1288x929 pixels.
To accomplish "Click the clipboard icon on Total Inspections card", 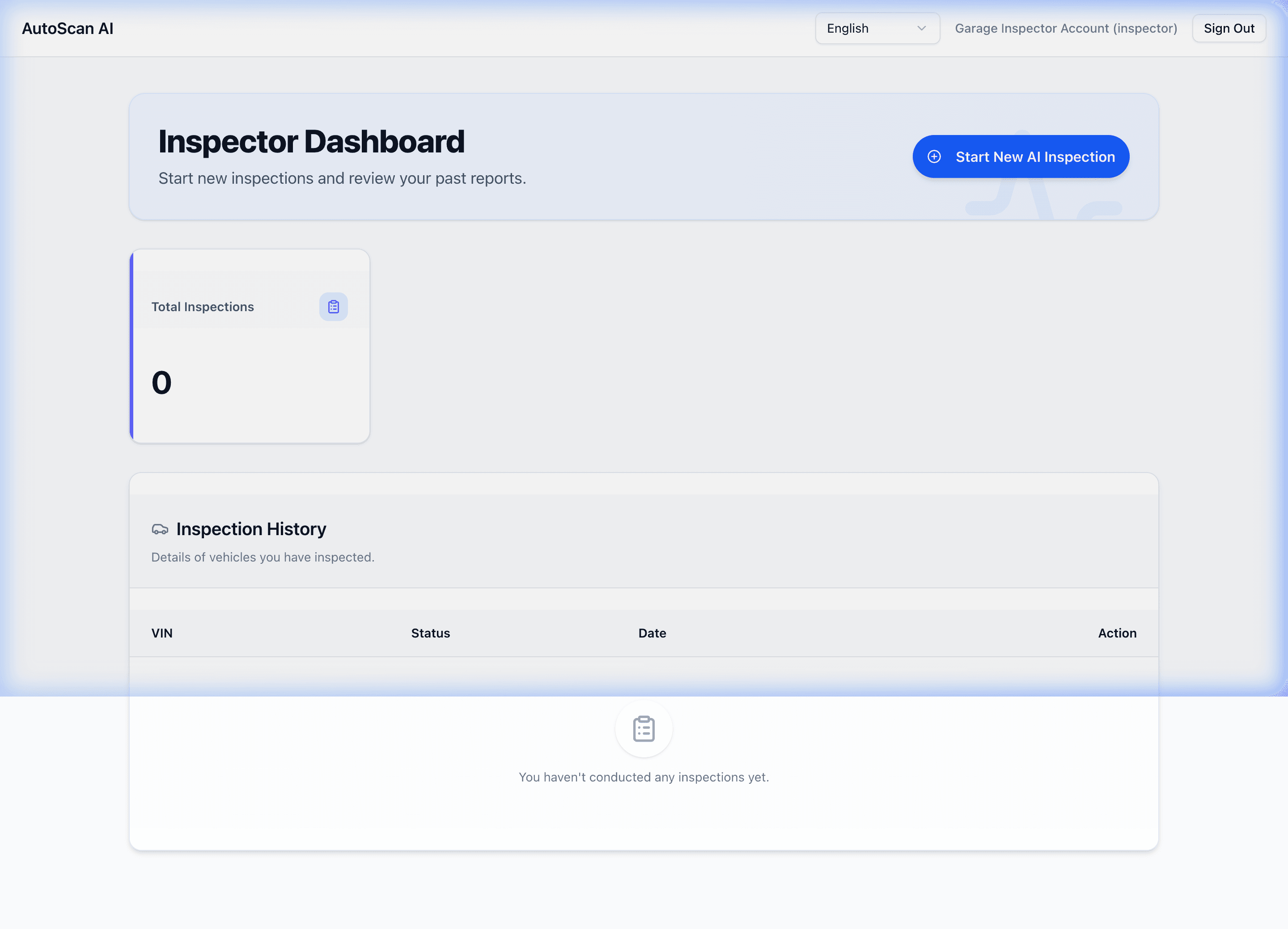I will click(333, 307).
